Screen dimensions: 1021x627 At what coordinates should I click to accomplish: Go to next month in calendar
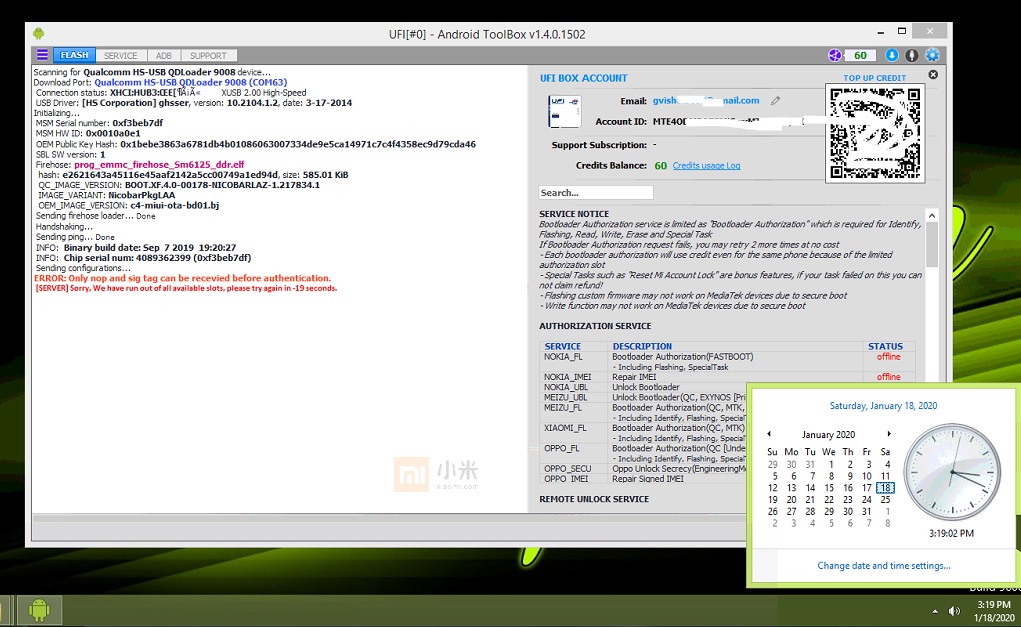889,434
